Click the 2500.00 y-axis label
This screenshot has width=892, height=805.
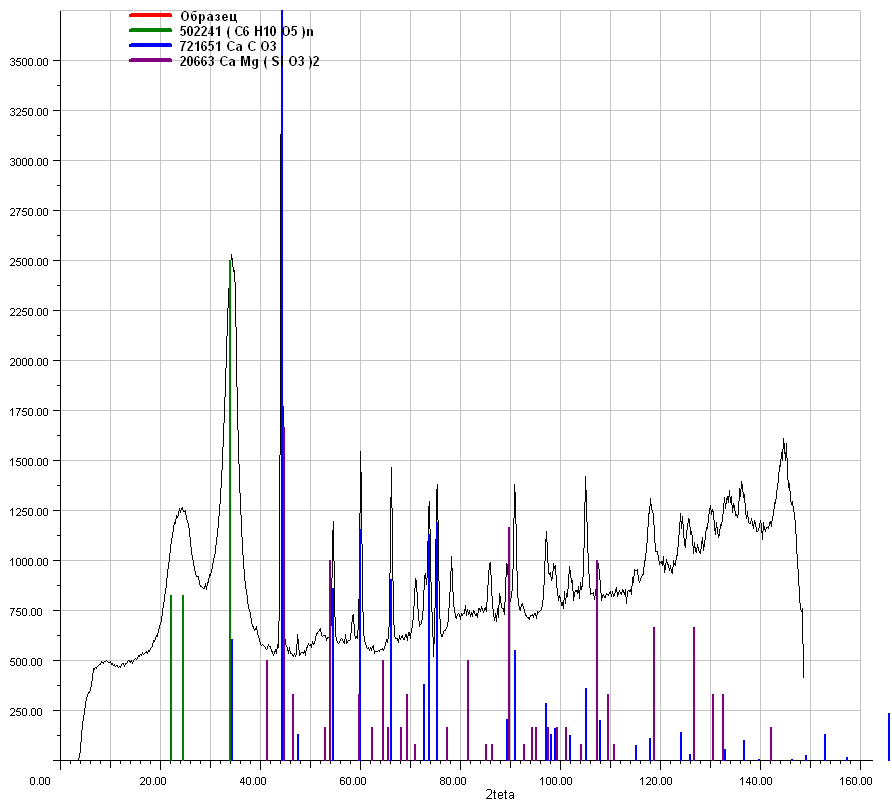pyautogui.click(x=29, y=262)
